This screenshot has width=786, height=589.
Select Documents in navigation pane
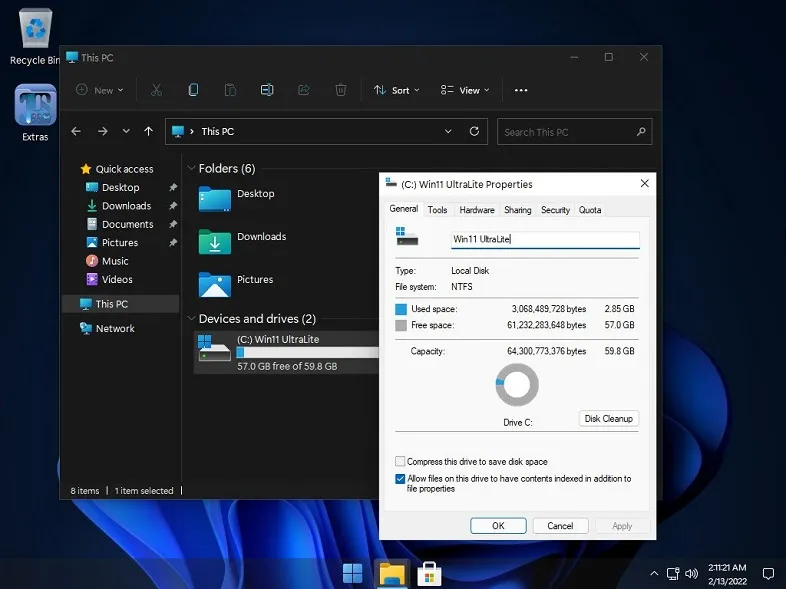coord(120,224)
